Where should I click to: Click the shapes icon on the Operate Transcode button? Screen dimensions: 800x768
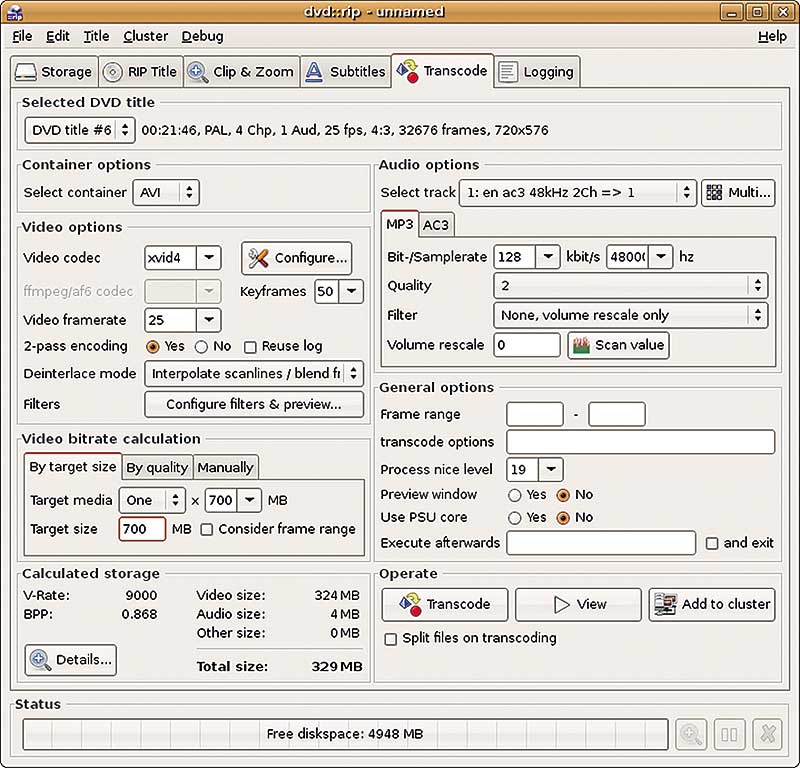[411, 604]
